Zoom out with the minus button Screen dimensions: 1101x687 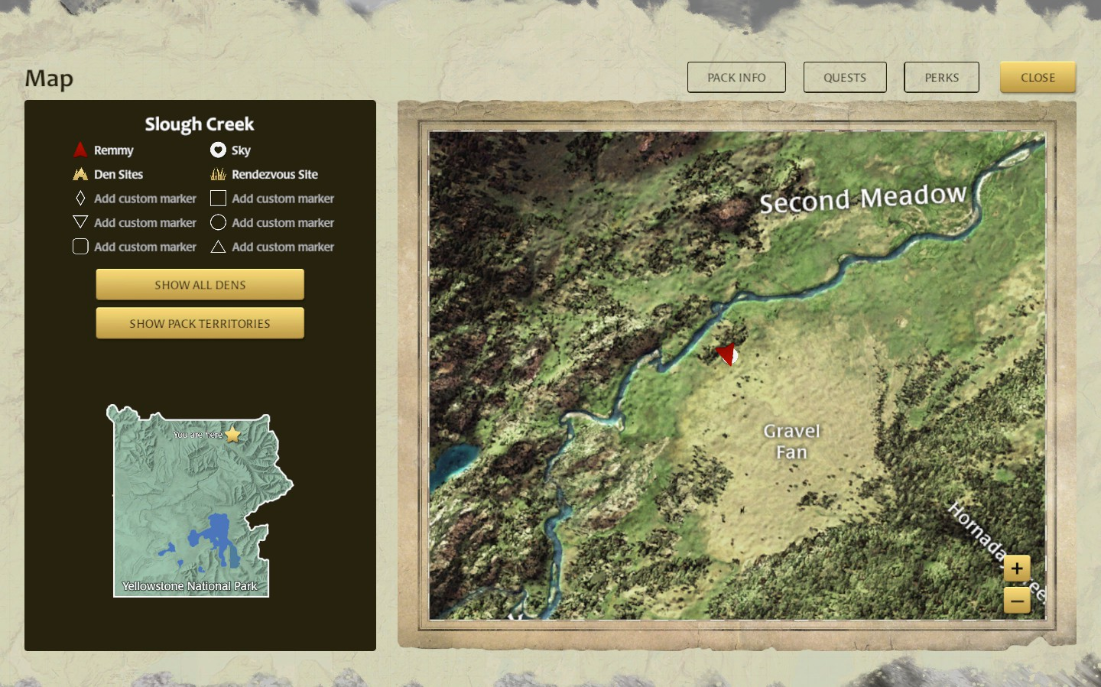(1017, 601)
